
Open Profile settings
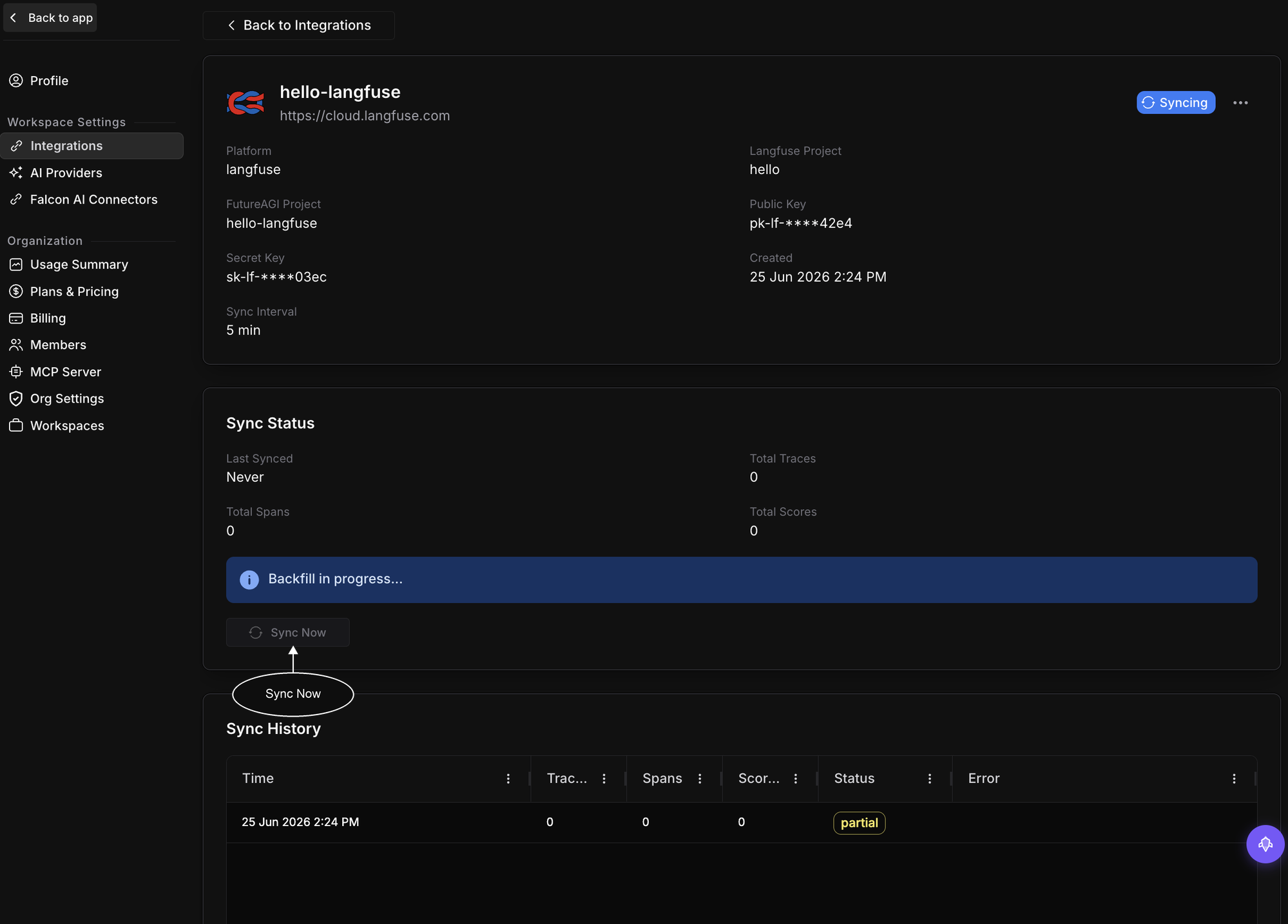click(x=49, y=81)
